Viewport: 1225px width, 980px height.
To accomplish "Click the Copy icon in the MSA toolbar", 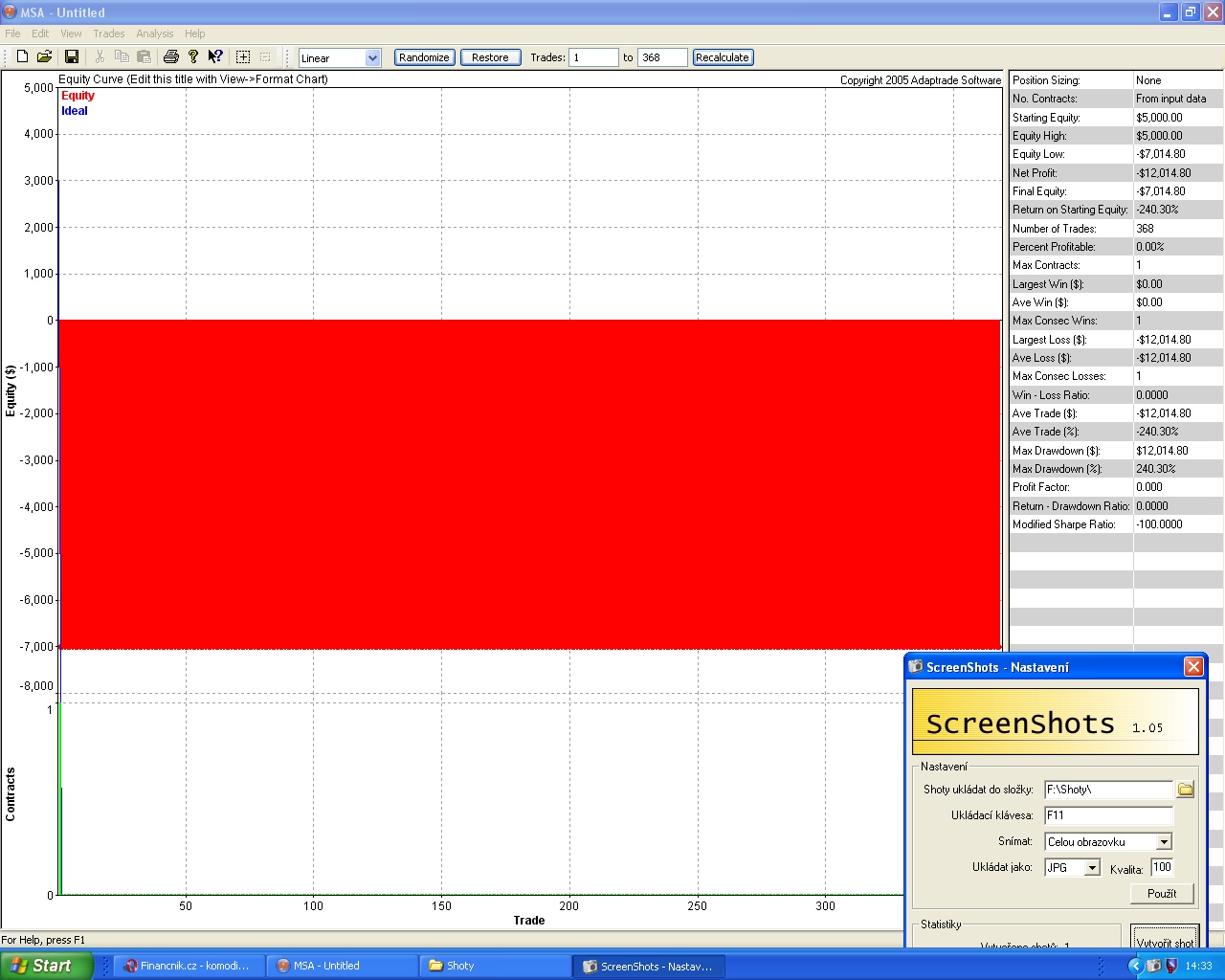I will coord(122,57).
